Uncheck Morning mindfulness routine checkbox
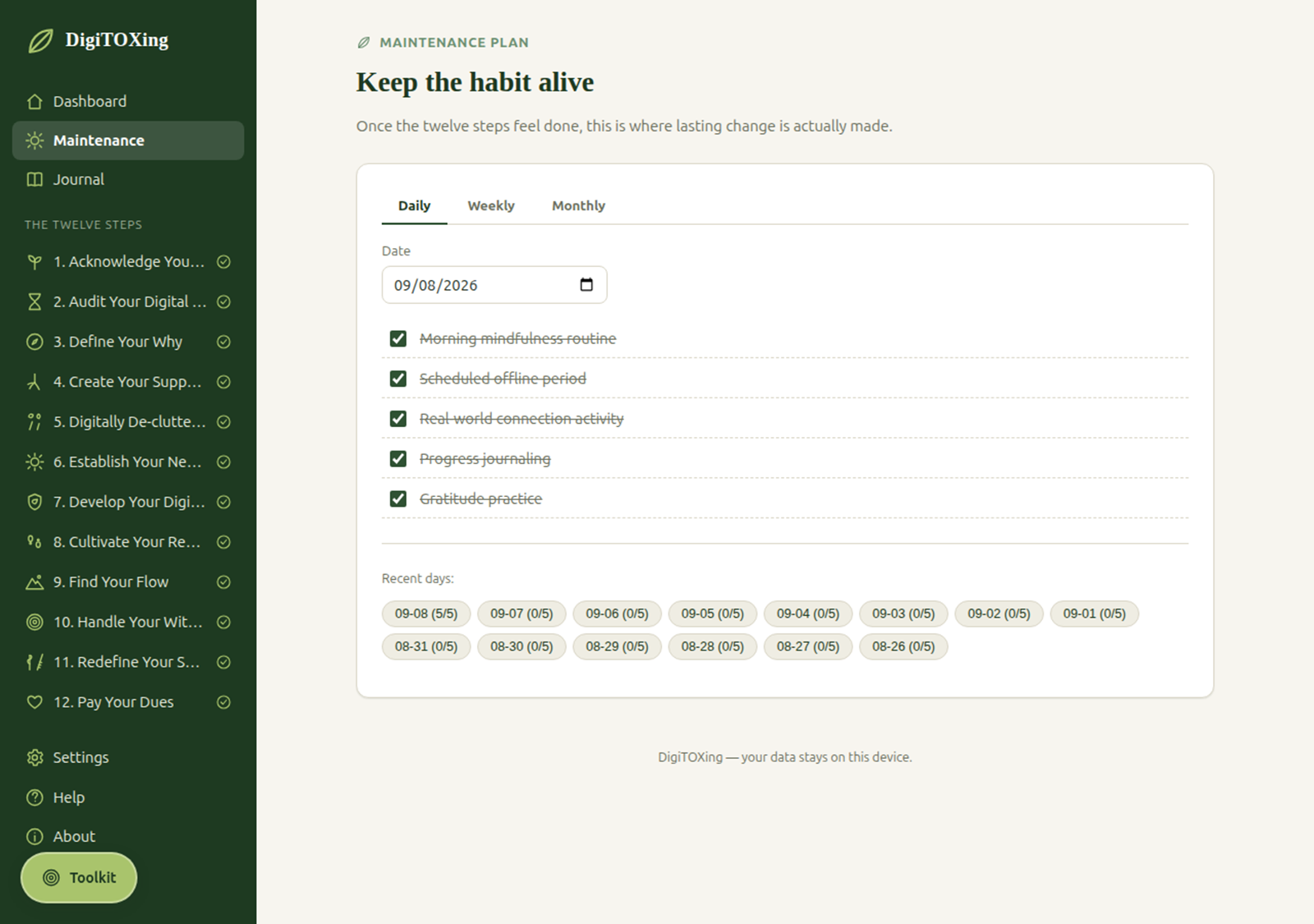The height and width of the screenshot is (924, 1314). pyautogui.click(x=398, y=338)
